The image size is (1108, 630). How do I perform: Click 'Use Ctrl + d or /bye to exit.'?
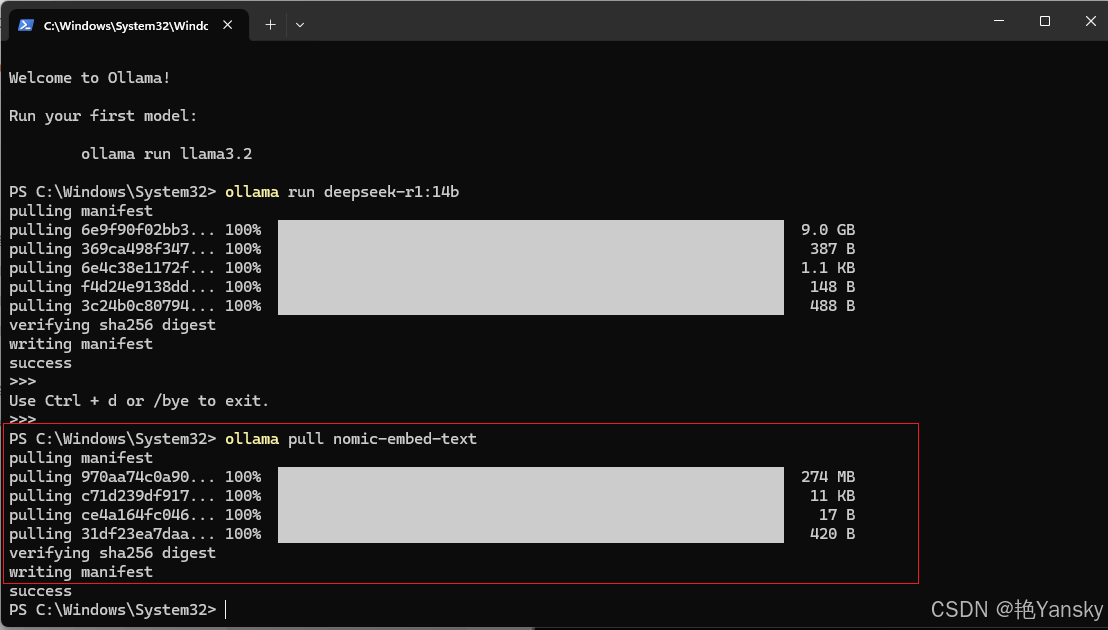click(x=139, y=401)
